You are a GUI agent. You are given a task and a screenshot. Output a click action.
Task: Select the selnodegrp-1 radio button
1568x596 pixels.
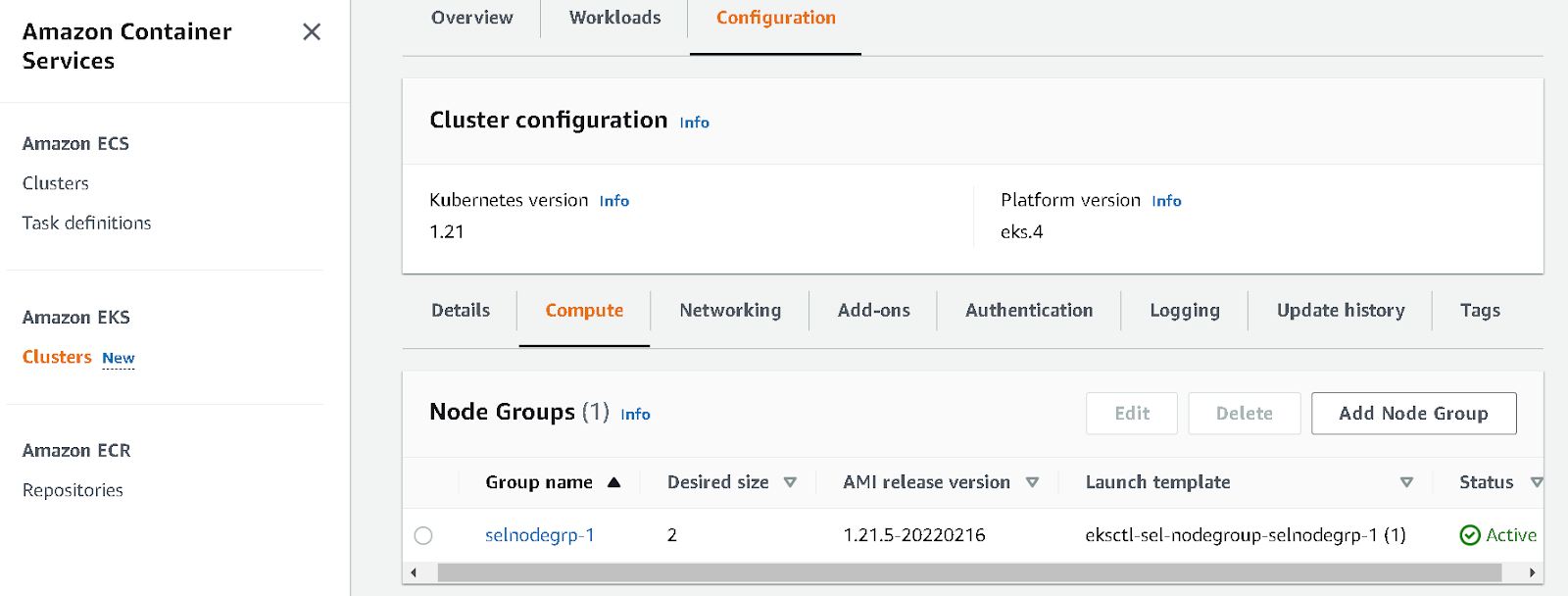(x=423, y=535)
